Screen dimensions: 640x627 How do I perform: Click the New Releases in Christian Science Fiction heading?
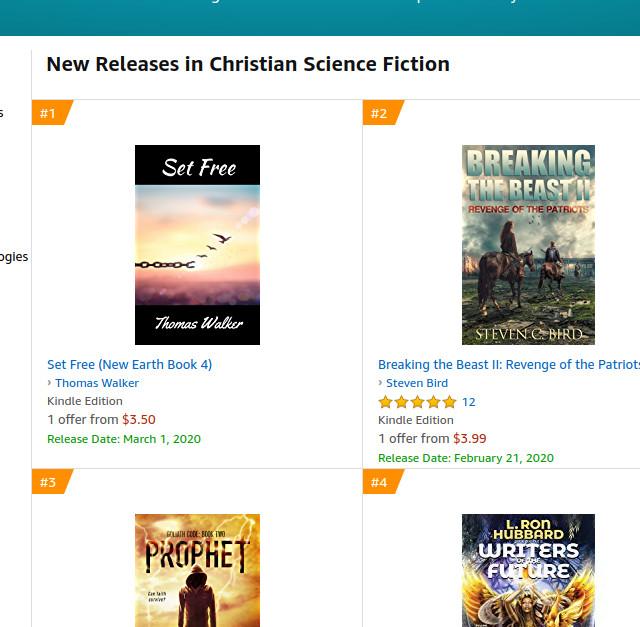(x=248, y=64)
